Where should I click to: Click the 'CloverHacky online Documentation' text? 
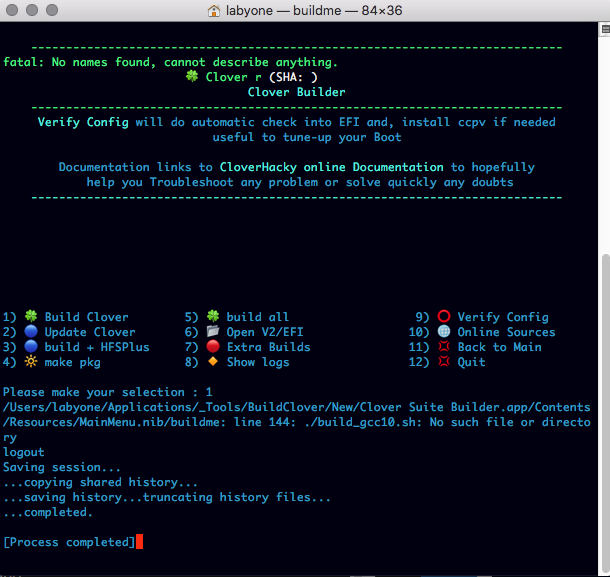click(x=331, y=167)
